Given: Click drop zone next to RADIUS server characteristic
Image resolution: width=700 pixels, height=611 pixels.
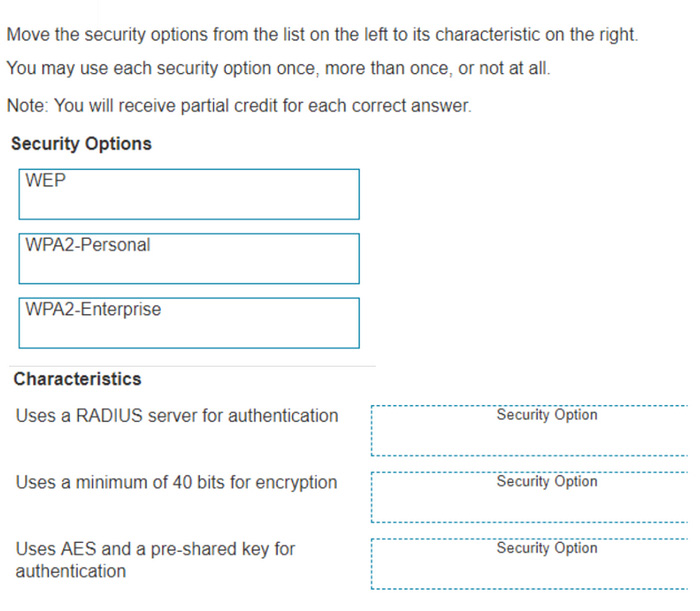Looking at the screenshot, I should click(x=529, y=431).
